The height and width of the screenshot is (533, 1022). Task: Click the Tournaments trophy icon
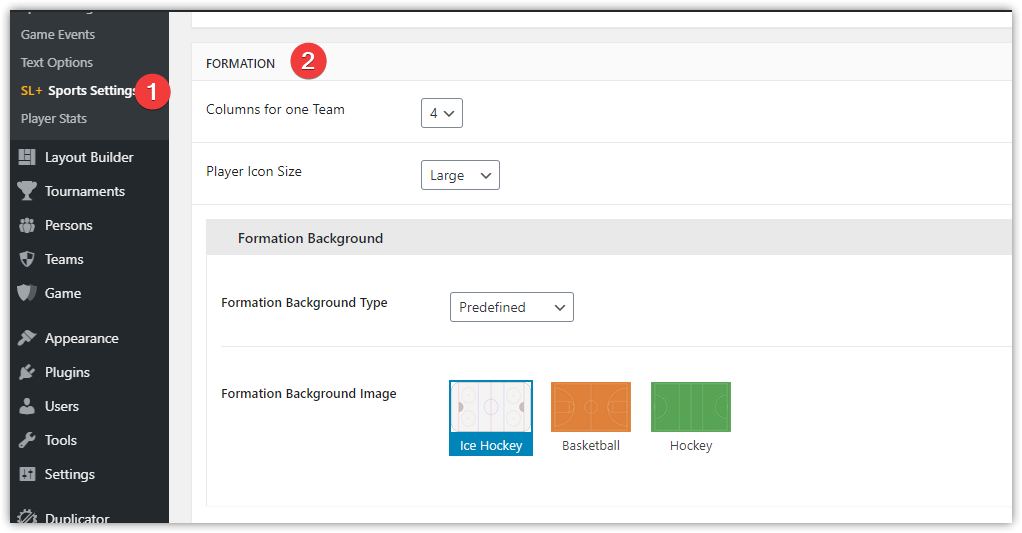tap(27, 191)
